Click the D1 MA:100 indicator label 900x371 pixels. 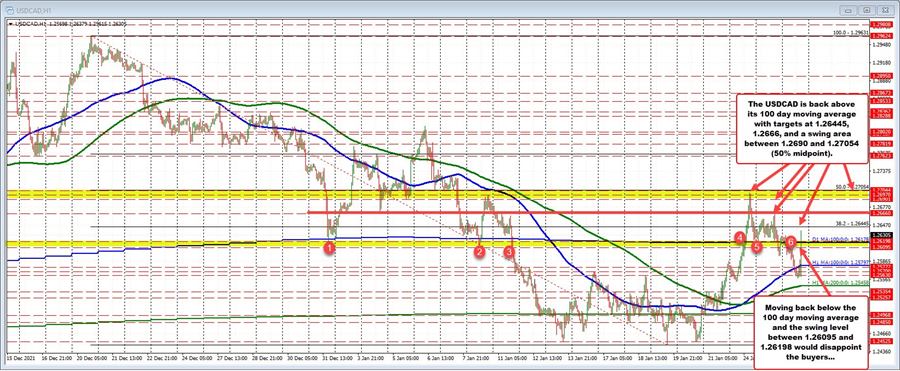click(x=841, y=238)
